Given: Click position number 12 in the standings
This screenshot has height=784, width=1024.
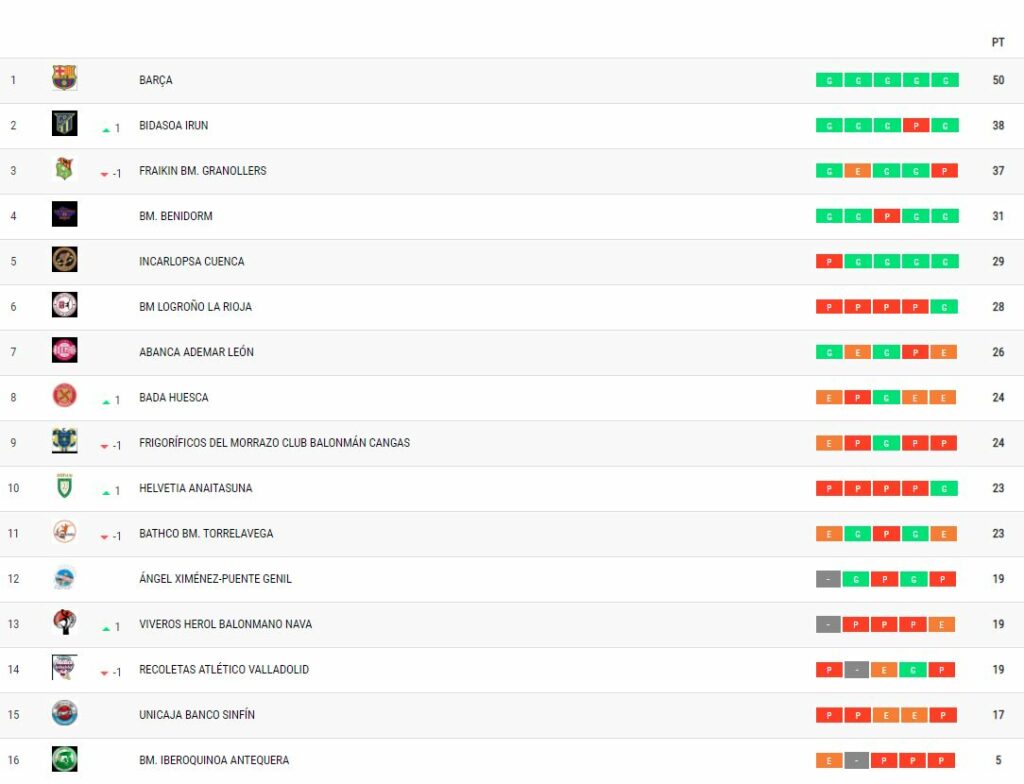Looking at the screenshot, I should coord(13,579).
